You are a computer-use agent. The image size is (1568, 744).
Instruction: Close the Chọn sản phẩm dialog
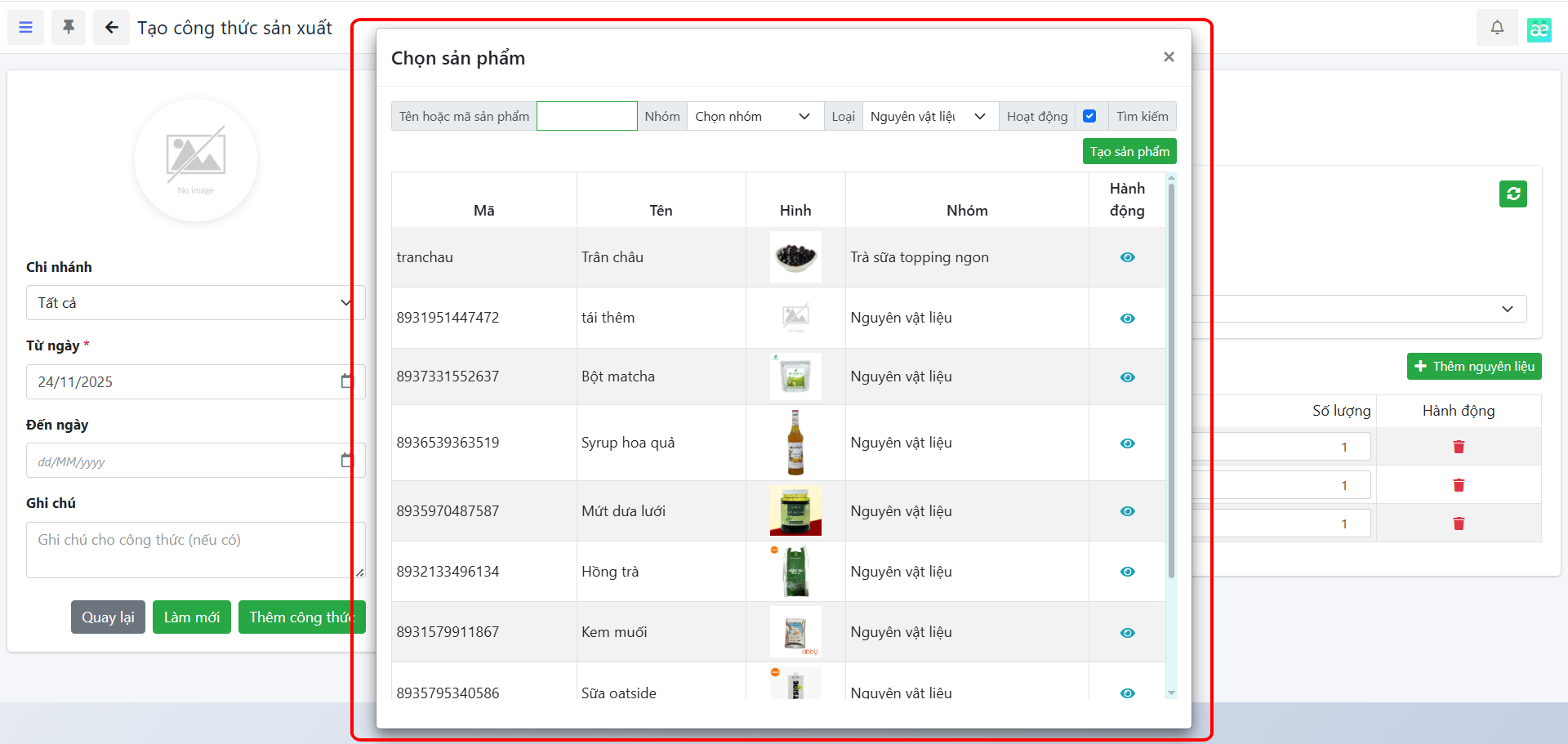coord(1168,57)
